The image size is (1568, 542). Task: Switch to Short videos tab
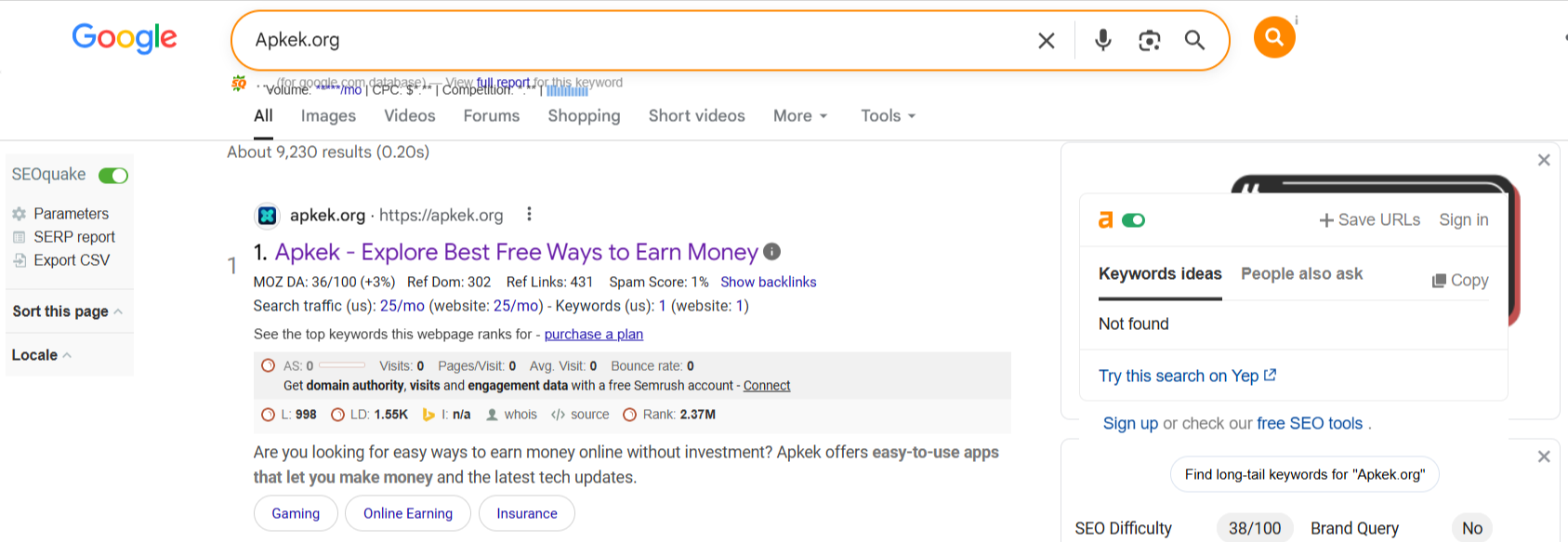click(697, 115)
